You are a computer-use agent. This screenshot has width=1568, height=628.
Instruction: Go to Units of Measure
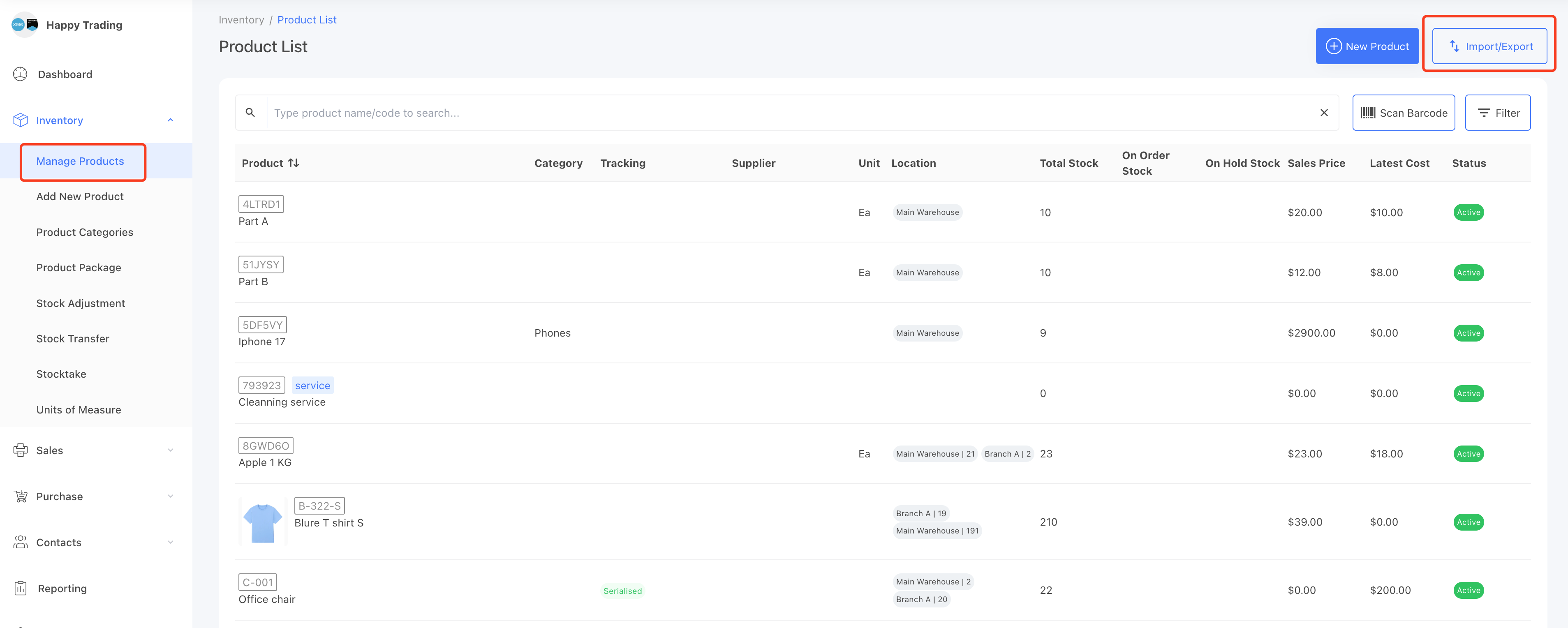(x=79, y=409)
